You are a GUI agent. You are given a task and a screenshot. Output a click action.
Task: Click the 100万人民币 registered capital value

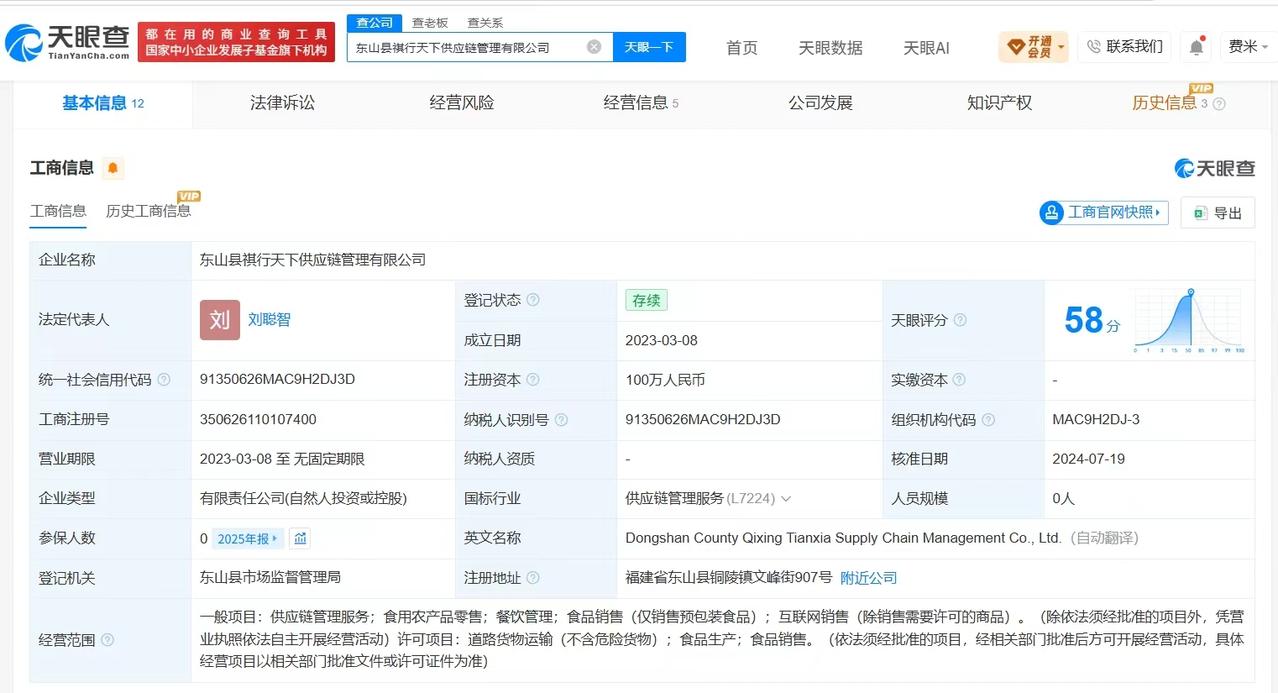(665, 380)
